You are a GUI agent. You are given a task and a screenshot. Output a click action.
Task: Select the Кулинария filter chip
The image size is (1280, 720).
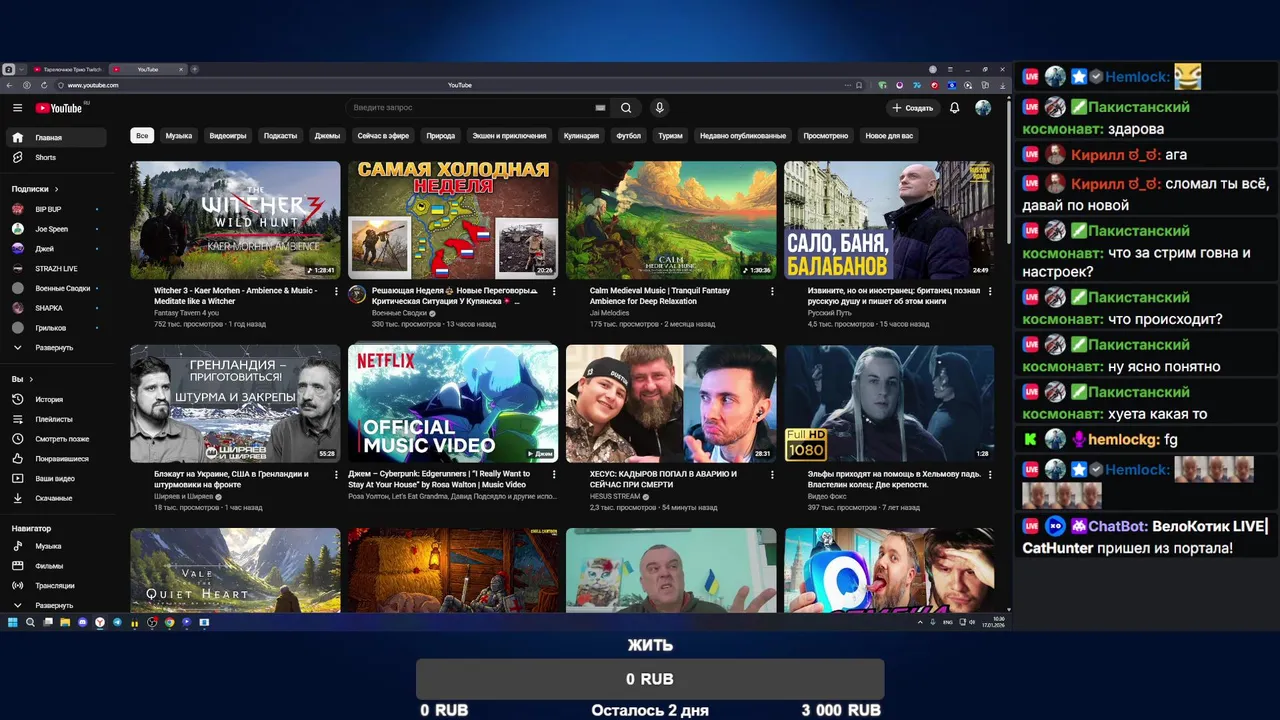pyautogui.click(x=581, y=136)
